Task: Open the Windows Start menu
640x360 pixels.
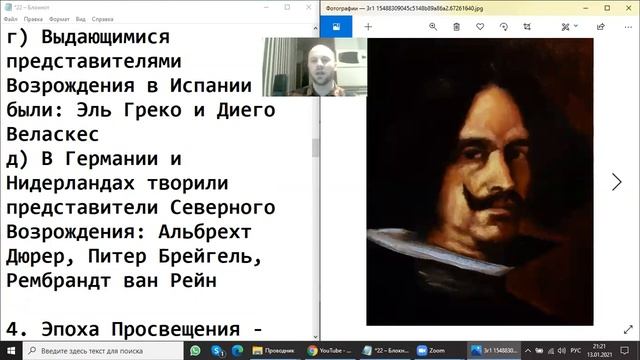Action: tap(11, 351)
